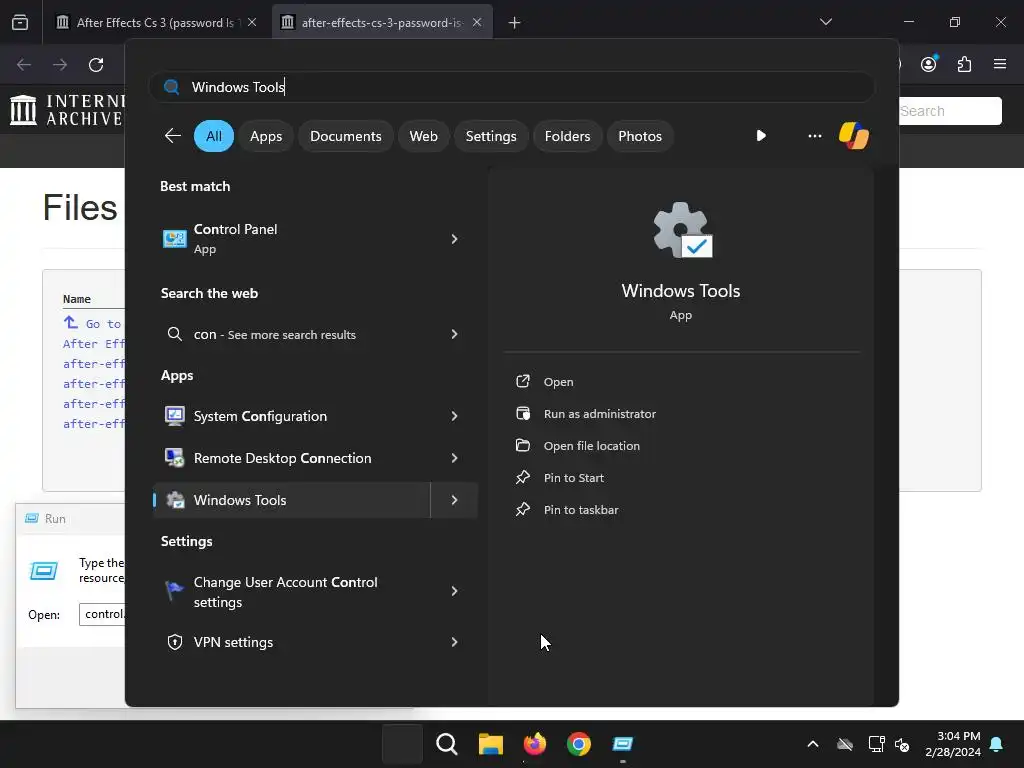Open notifications bell in taskbar
1024x768 pixels.
(997, 744)
